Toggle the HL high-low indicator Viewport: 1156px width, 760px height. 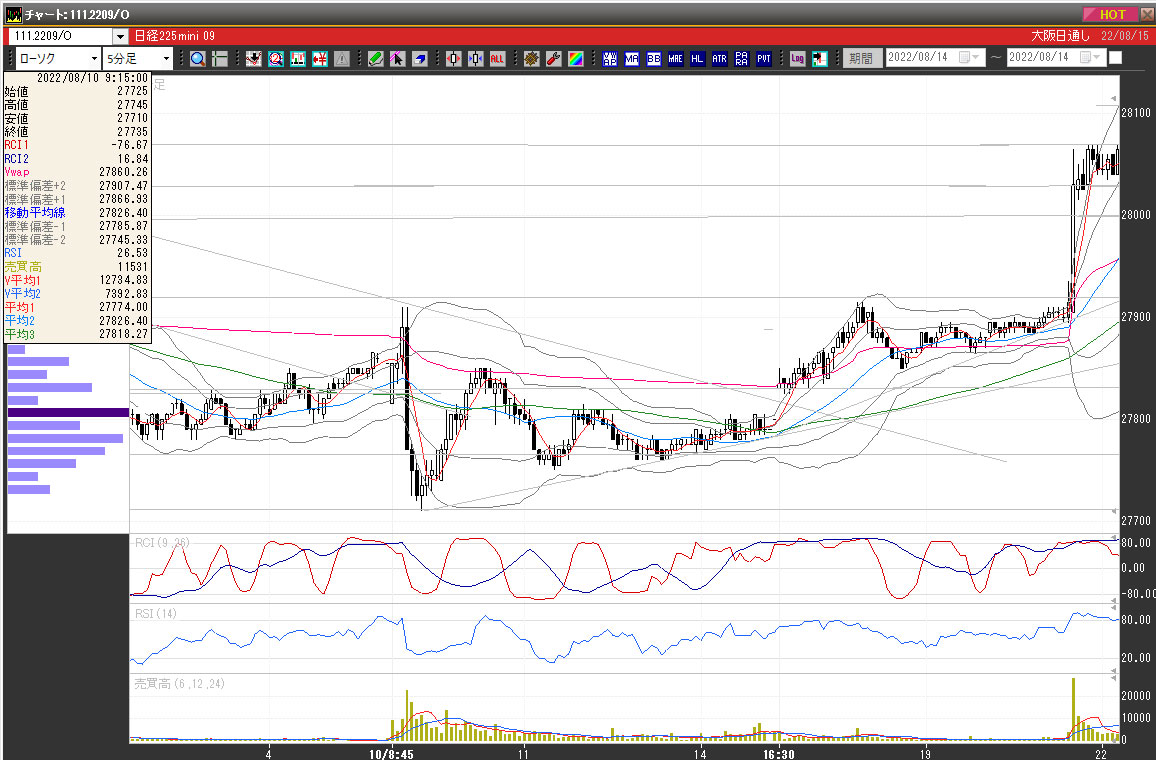click(x=697, y=59)
